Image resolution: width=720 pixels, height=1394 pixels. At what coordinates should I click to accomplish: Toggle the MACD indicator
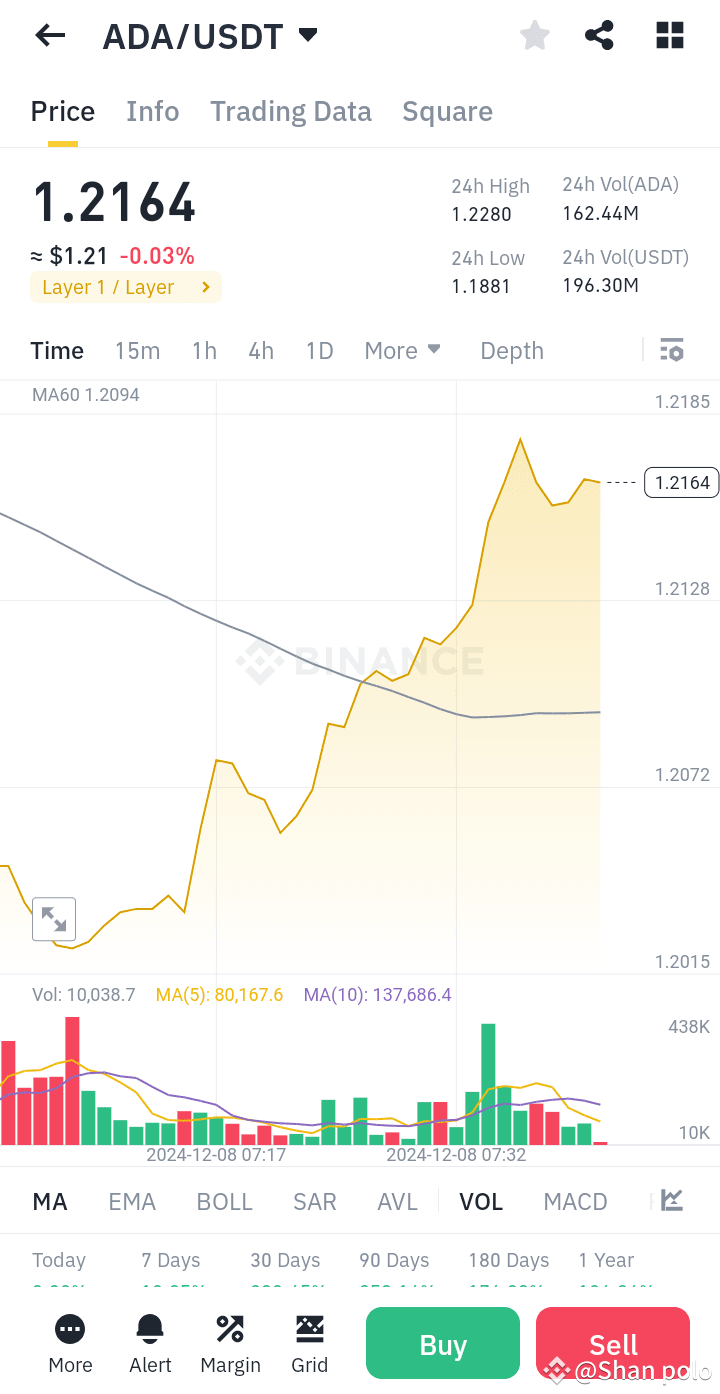575,1200
